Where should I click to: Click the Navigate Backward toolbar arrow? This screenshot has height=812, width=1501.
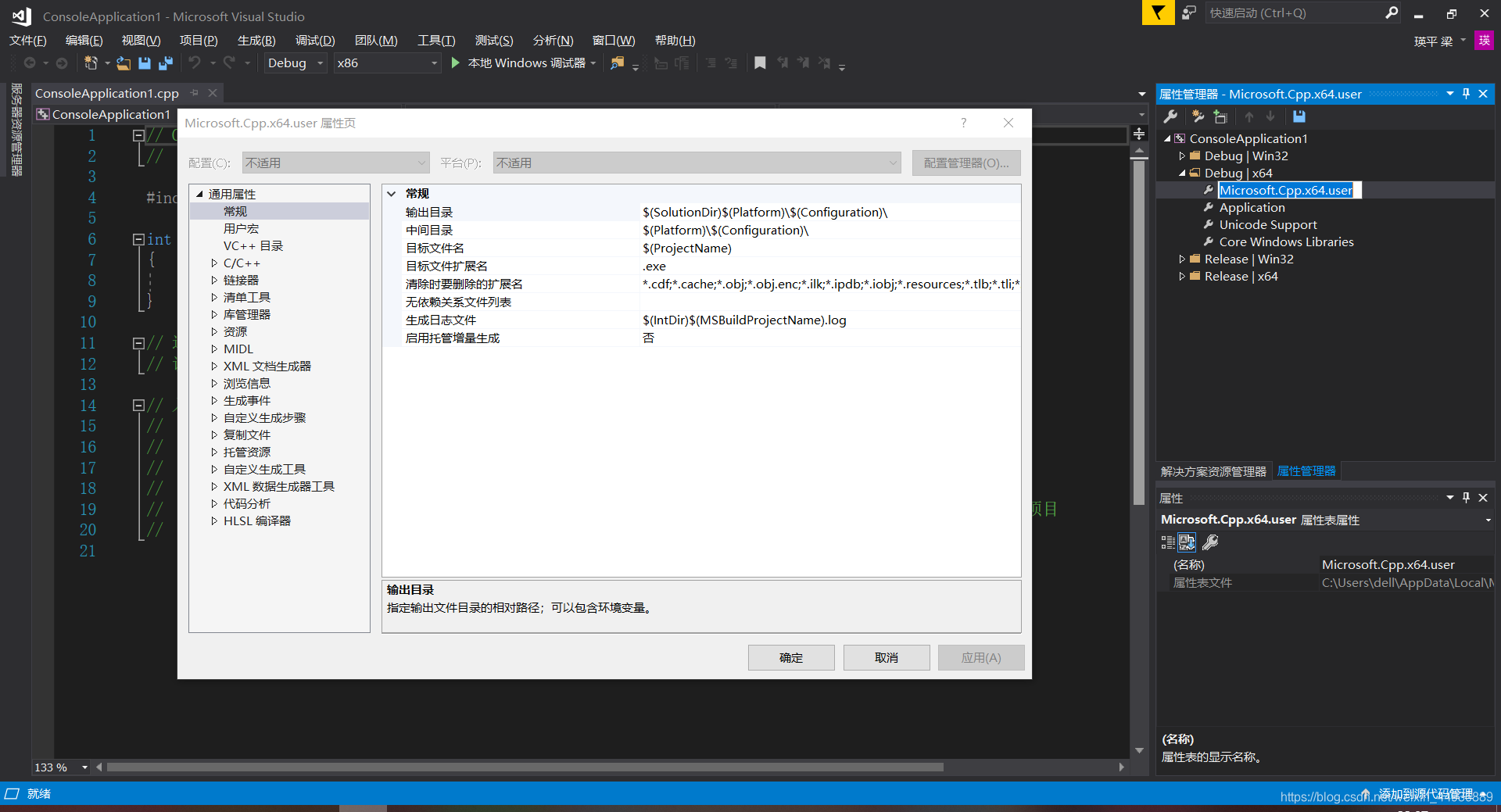click(x=30, y=63)
